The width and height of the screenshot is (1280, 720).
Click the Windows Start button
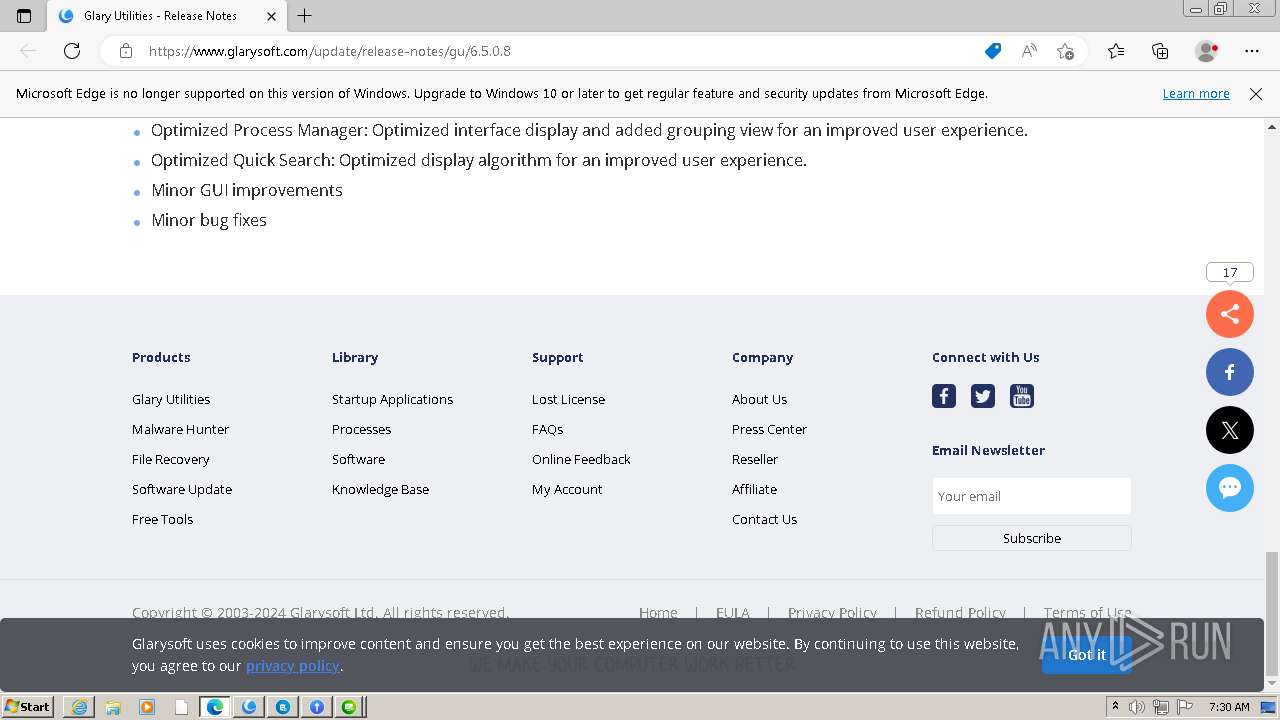pyautogui.click(x=28, y=707)
